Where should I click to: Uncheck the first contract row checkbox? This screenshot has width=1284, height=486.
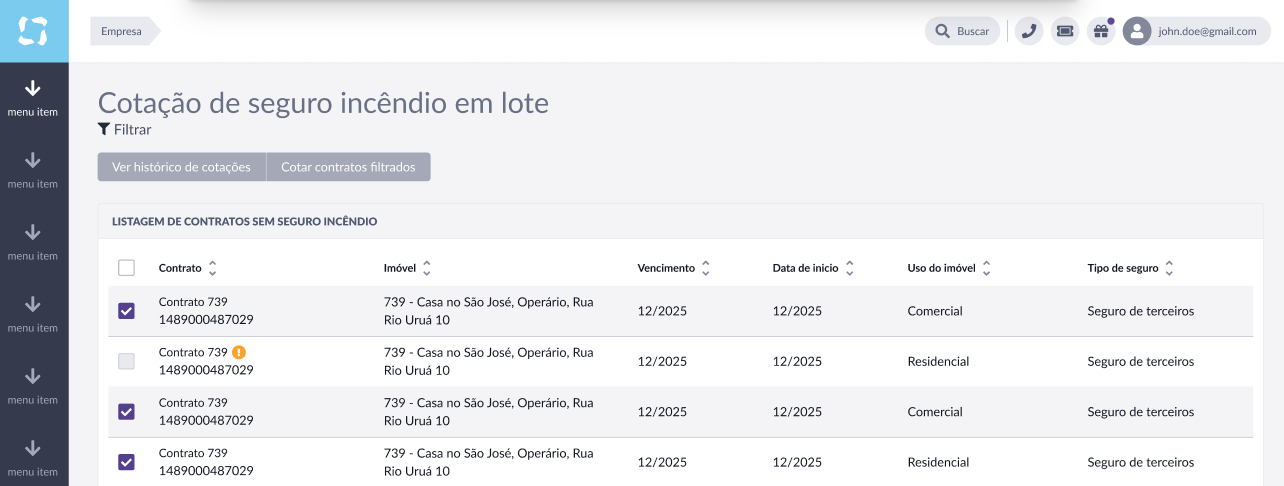pos(126,311)
